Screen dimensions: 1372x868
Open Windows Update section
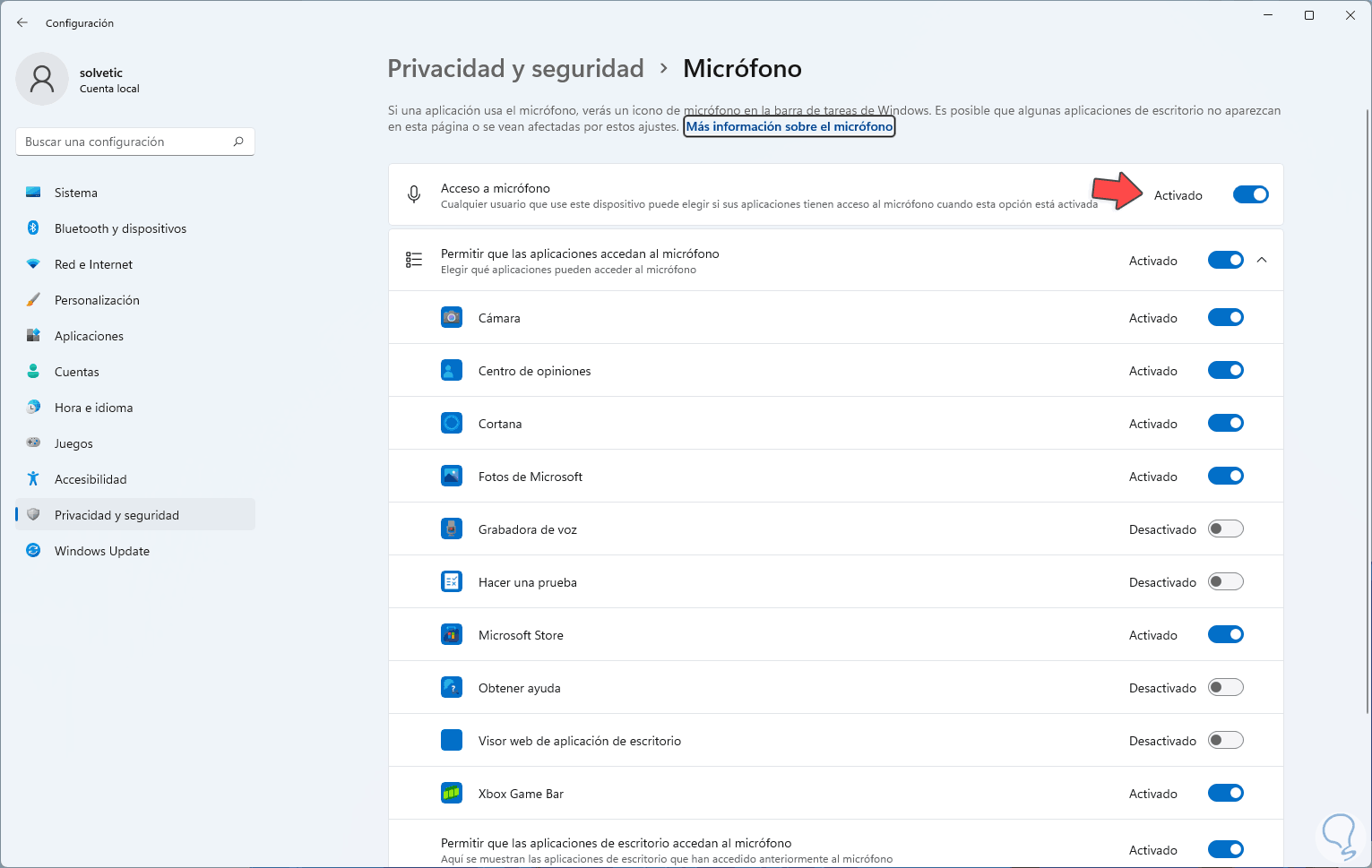click(x=135, y=551)
